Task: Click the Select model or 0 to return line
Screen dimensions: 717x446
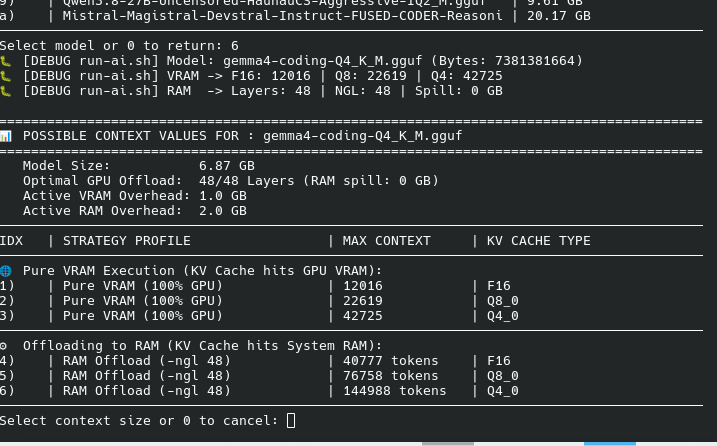Action: (x=119, y=46)
